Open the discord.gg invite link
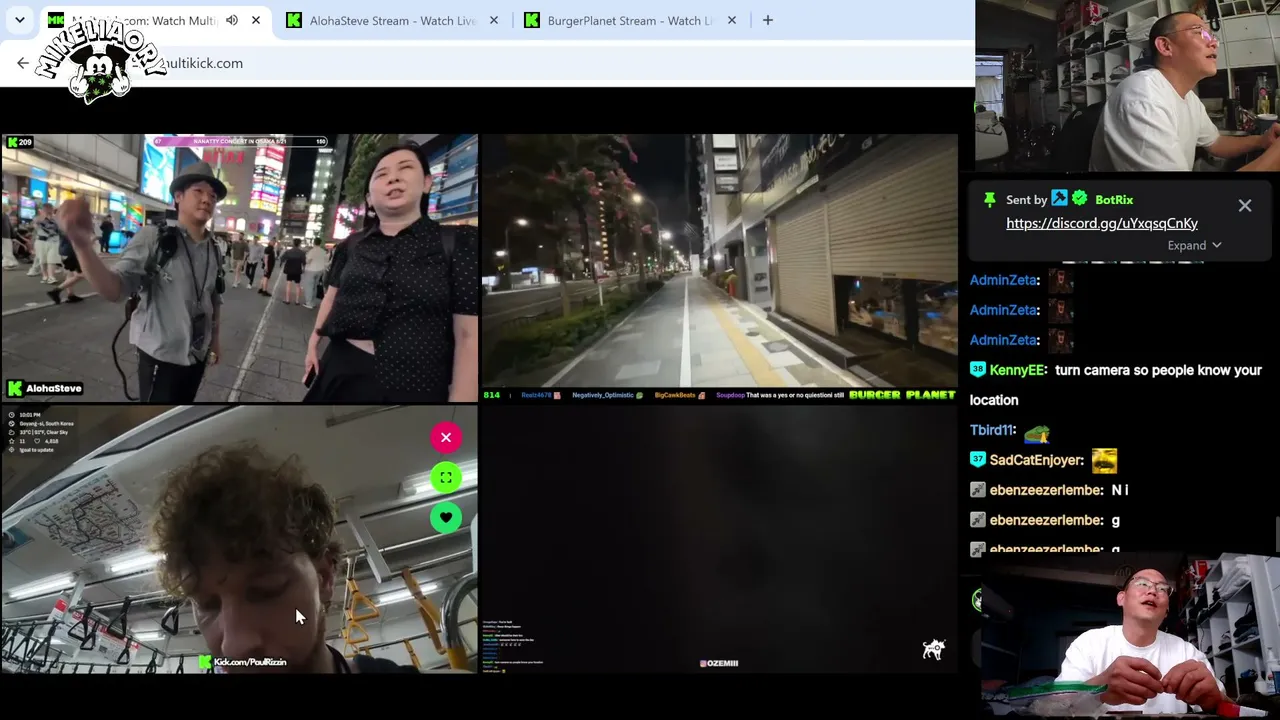1280x720 pixels. point(1101,223)
